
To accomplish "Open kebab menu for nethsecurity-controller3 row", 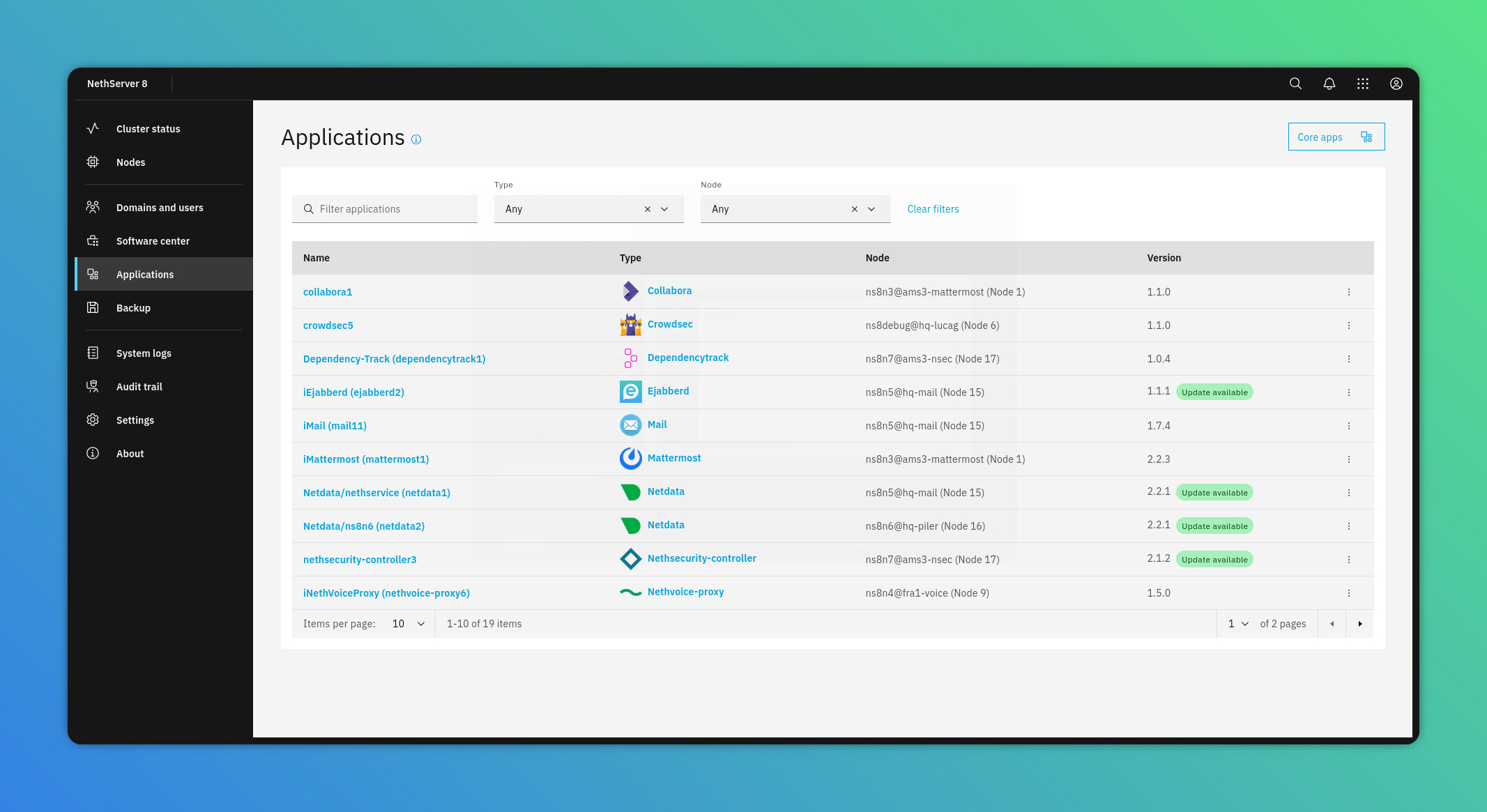I will click(1349, 560).
